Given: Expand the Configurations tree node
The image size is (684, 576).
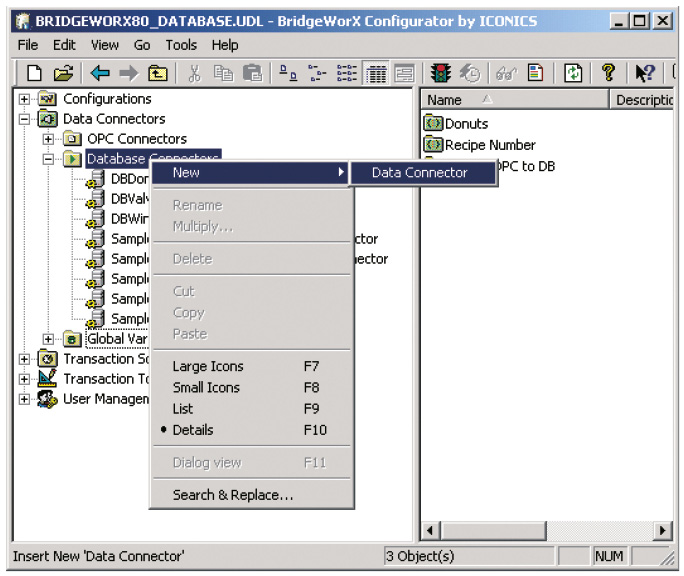Looking at the screenshot, I should pyautogui.click(x=24, y=99).
